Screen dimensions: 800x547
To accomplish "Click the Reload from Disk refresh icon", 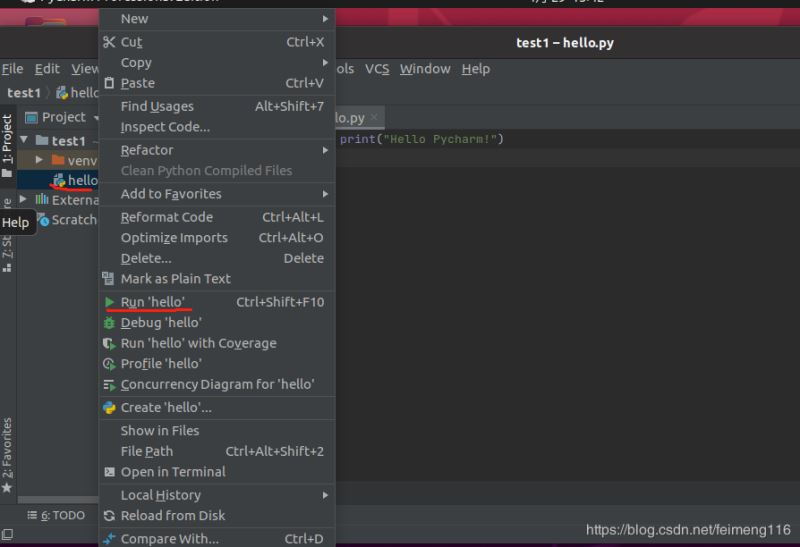I will tap(109, 516).
